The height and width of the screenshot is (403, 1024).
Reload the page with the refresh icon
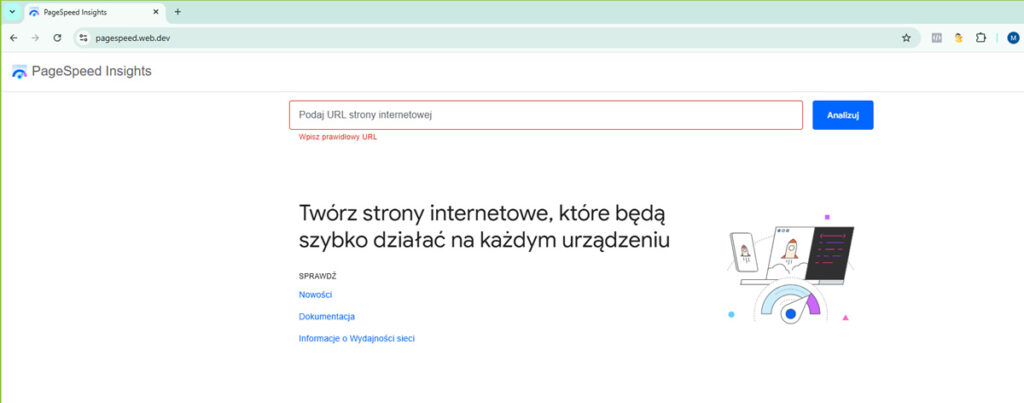(57, 38)
